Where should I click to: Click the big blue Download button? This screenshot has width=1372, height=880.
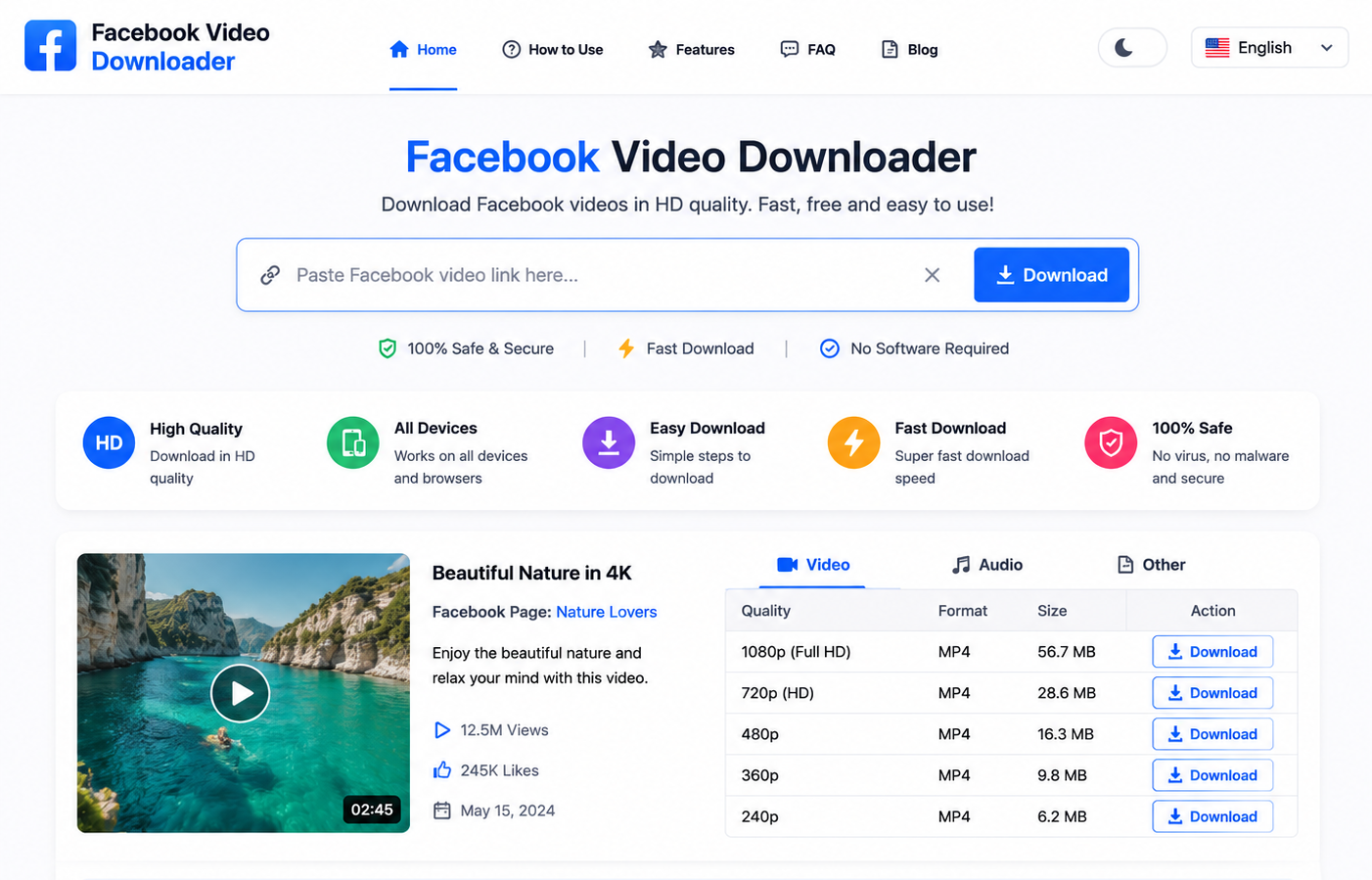point(1051,275)
